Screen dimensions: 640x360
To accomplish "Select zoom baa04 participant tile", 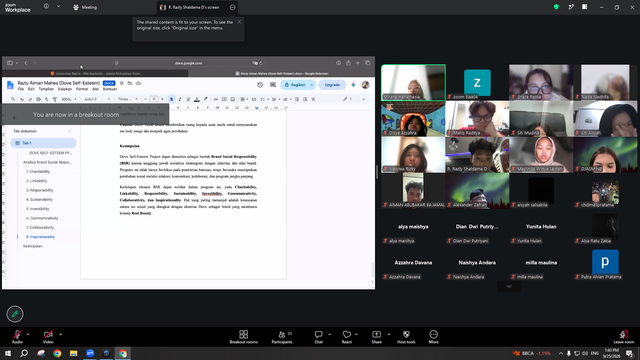I will pos(477,82).
